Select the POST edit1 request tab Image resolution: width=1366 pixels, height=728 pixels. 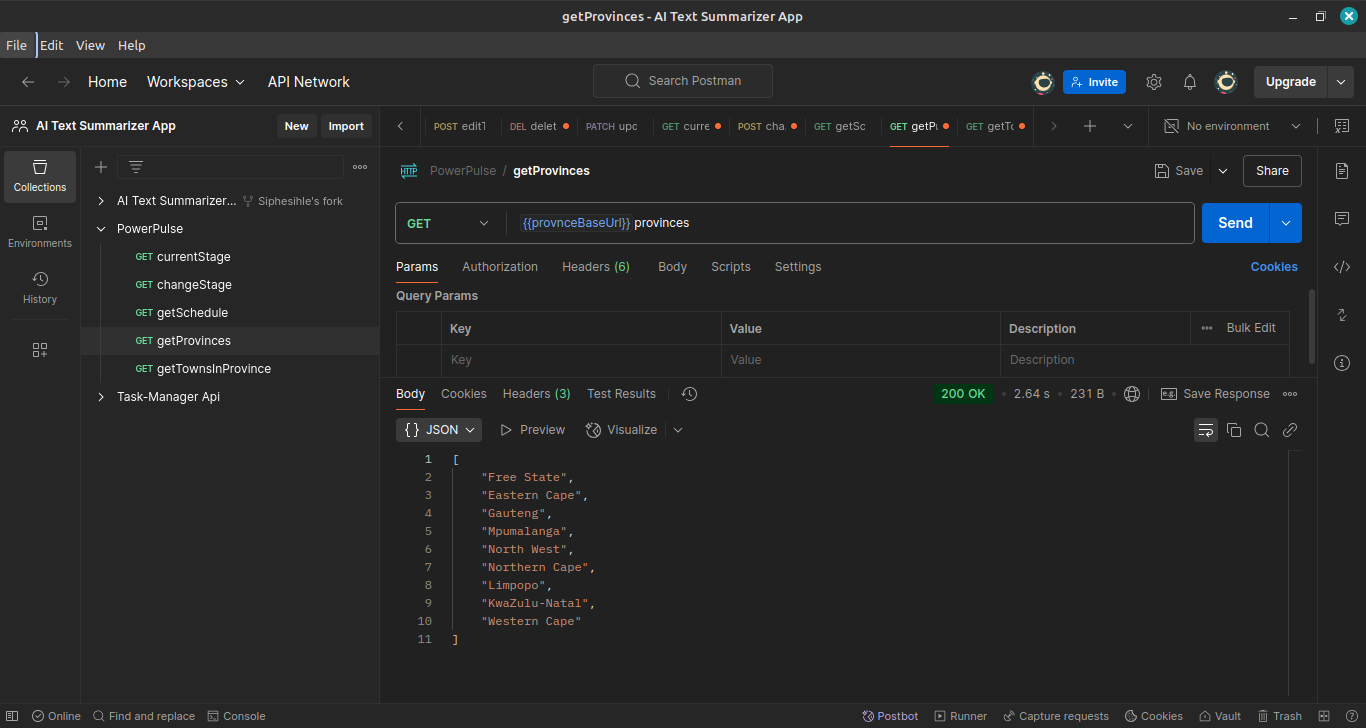tap(460, 126)
